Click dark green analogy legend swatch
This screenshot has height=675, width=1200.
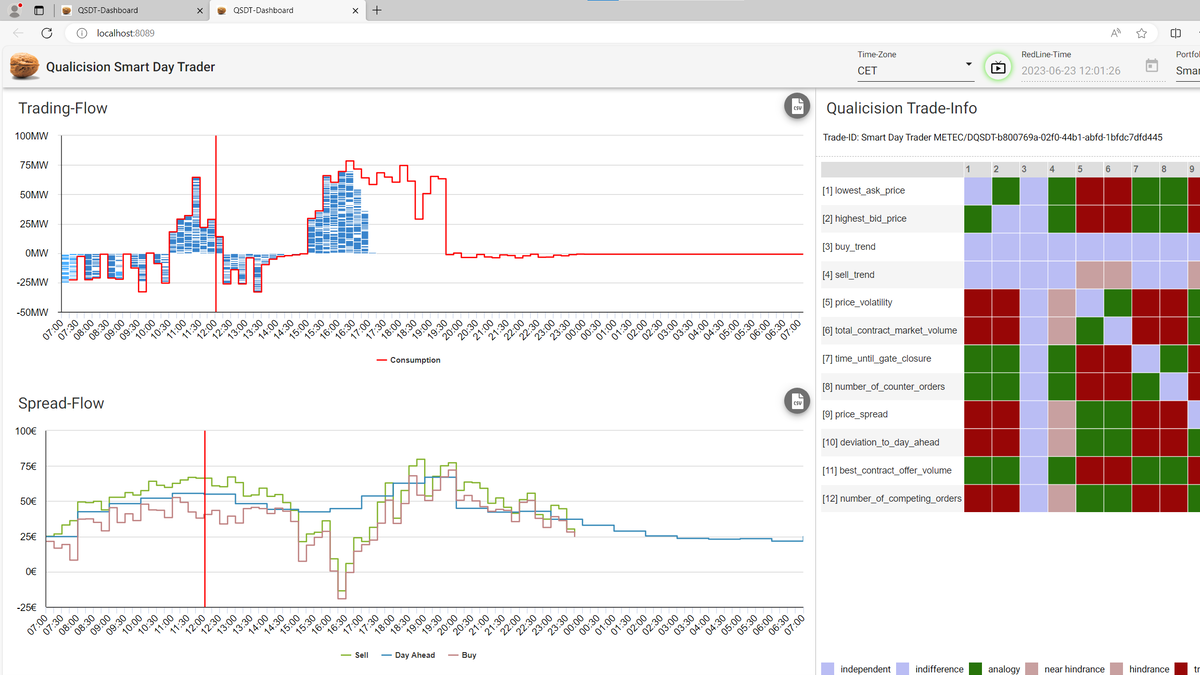click(x=977, y=669)
